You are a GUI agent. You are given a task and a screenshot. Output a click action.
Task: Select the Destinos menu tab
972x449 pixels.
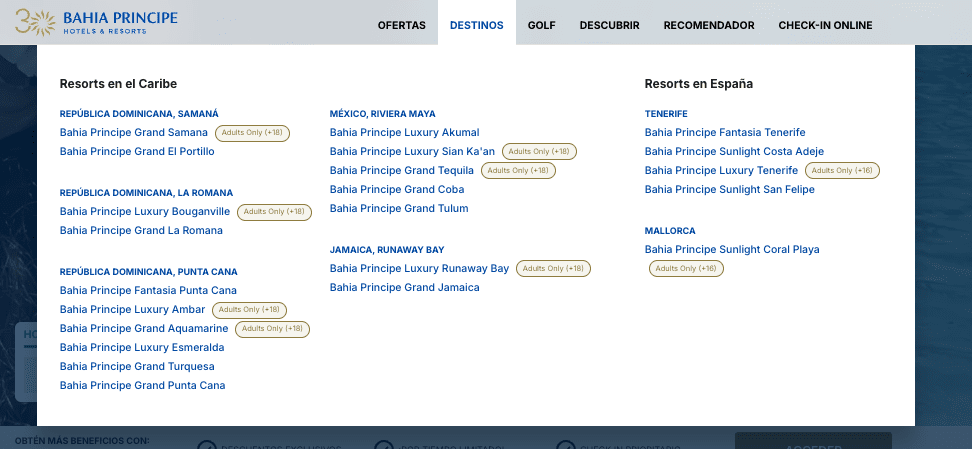(x=477, y=25)
